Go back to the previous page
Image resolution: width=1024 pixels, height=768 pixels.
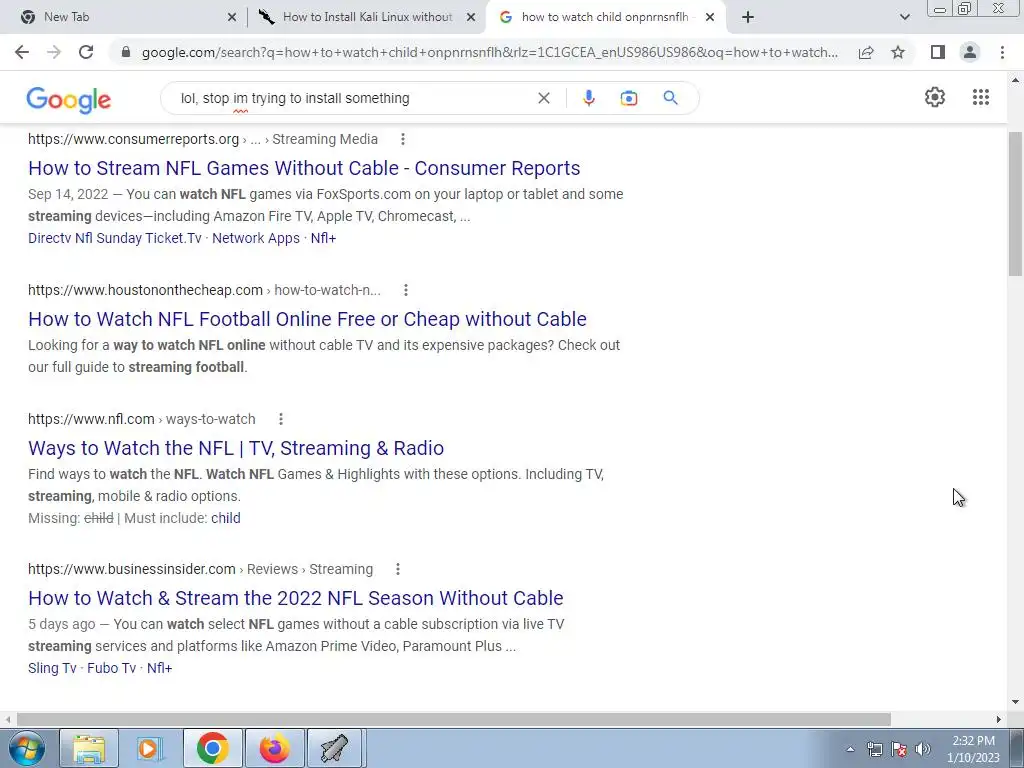22,52
